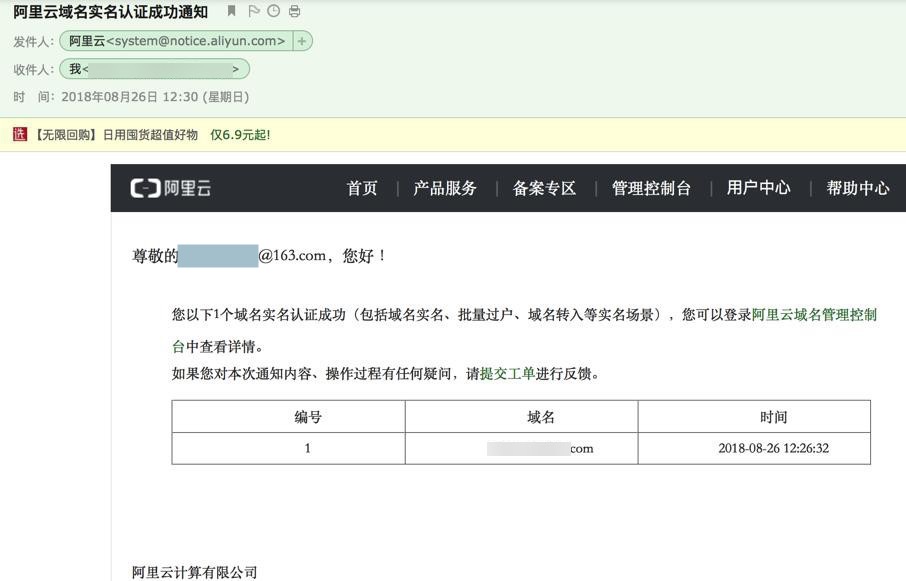This screenshot has height=581, width=906.
Task: Click the Aliyun logo in the banner
Action: click(x=170, y=188)
